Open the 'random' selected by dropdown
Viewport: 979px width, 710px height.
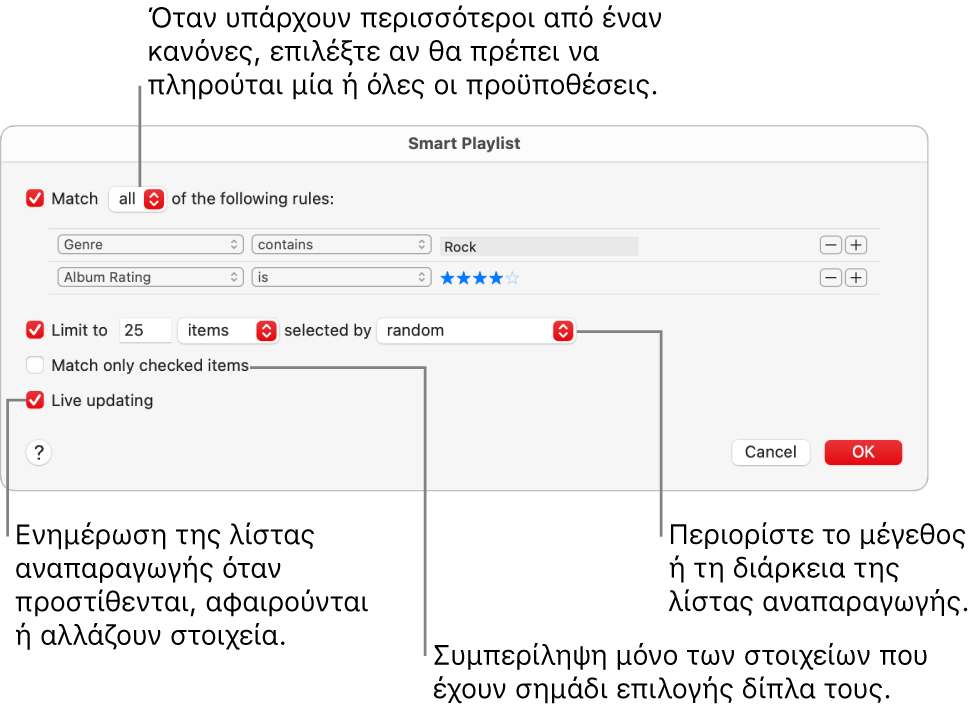[x=475, y=330]
